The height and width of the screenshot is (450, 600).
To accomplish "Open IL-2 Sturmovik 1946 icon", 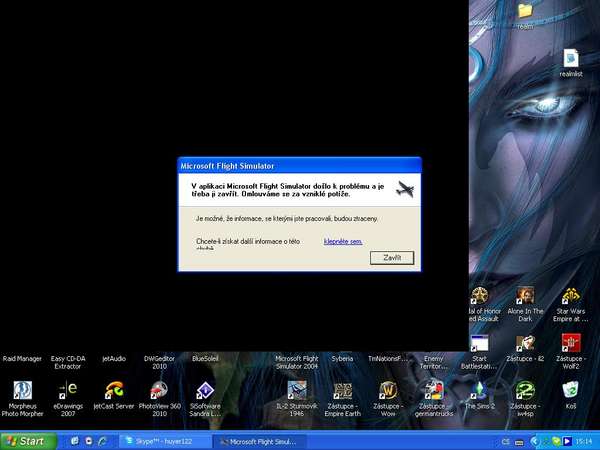I will pos(296,390).
